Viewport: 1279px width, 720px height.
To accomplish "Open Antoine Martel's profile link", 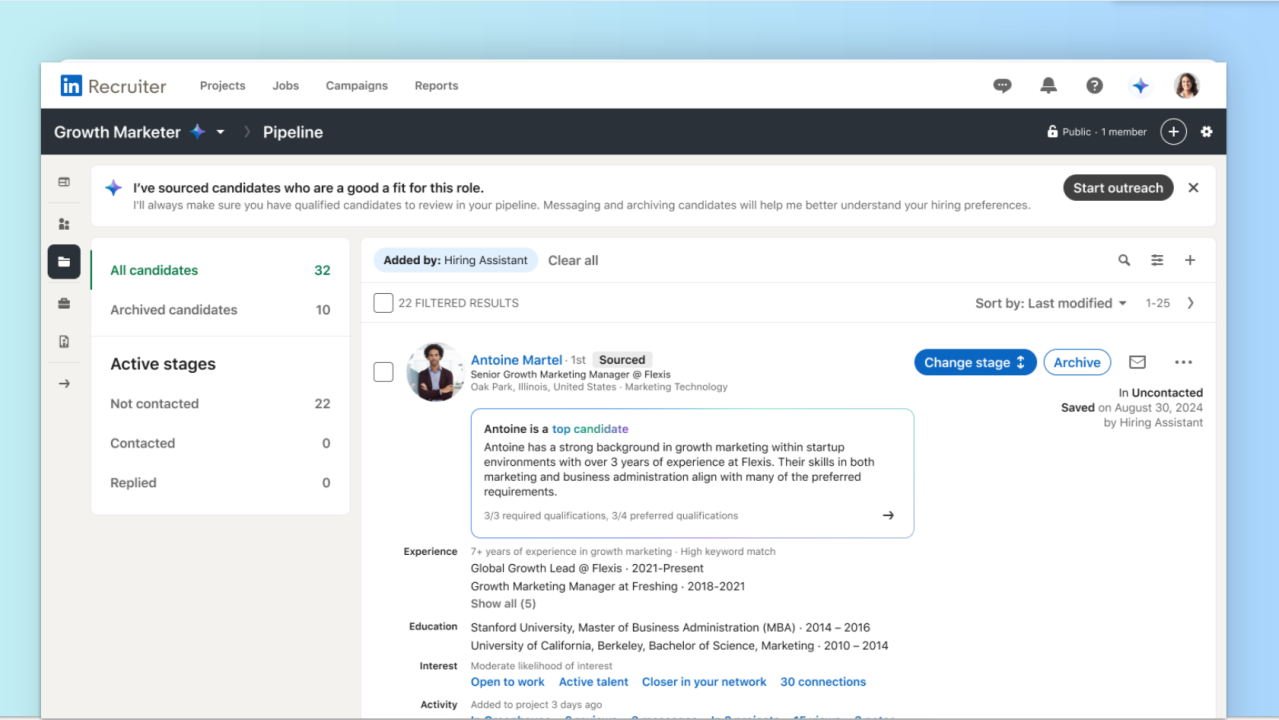I will [x=516, y=360].
